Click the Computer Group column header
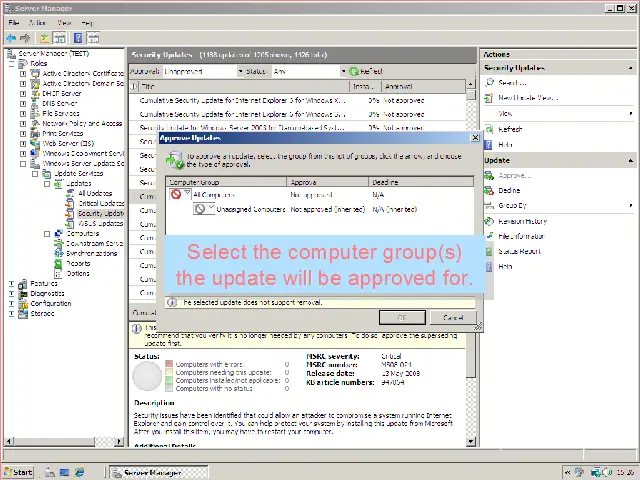Viewport: 640px width, 480px height. 226,182
